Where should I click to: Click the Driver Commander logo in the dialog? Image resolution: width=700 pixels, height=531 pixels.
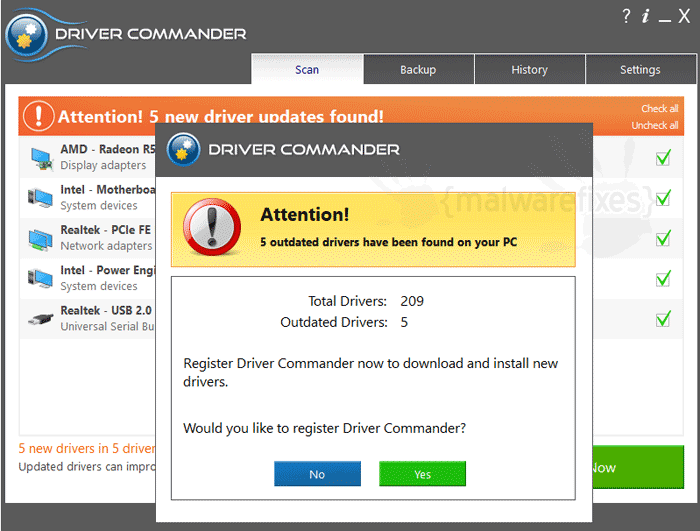(183, 149)
